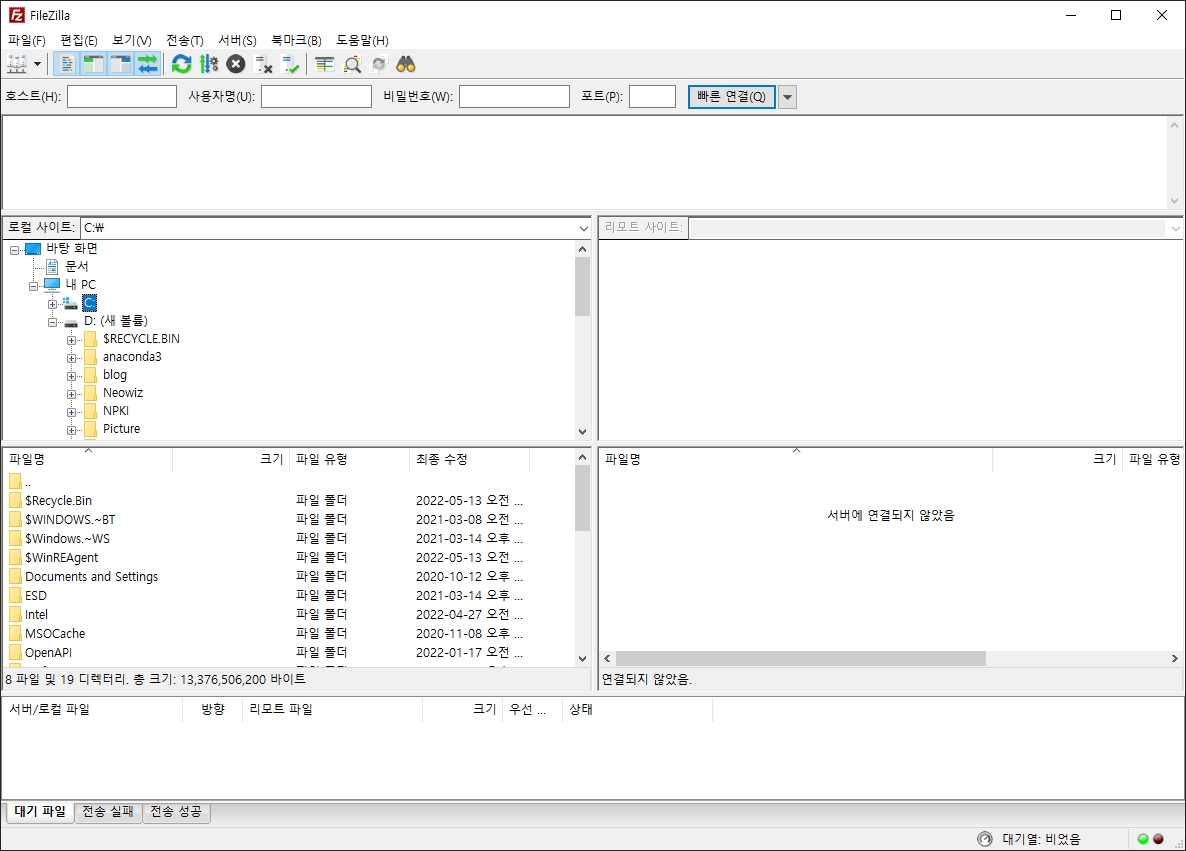Viewport: 1186px width, 851px height.
Task: Click the red activity LED in status bar
Action: [x=1158, y=839]
